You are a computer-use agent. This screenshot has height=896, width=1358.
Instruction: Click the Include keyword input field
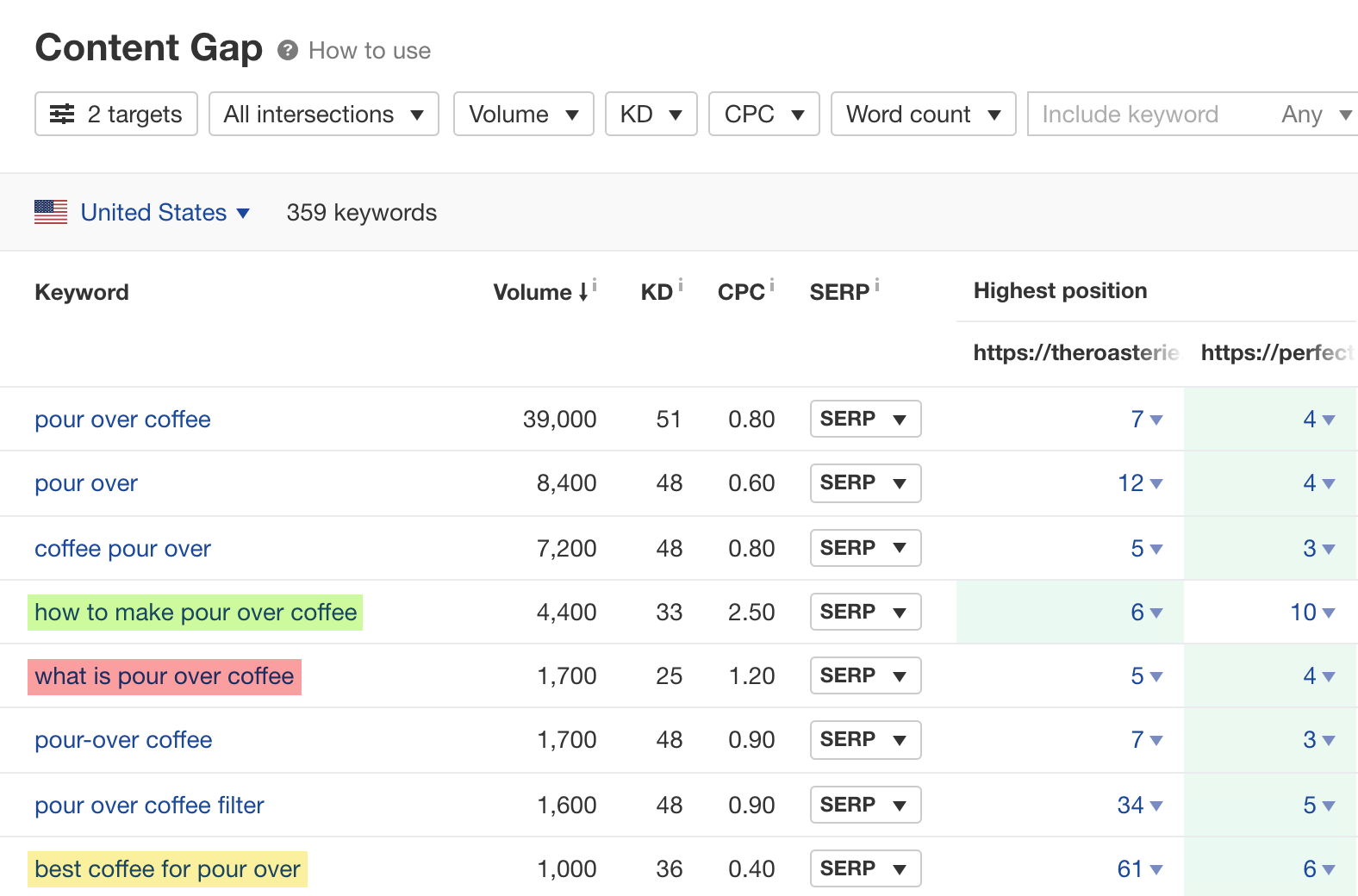tap(1146, 114)
